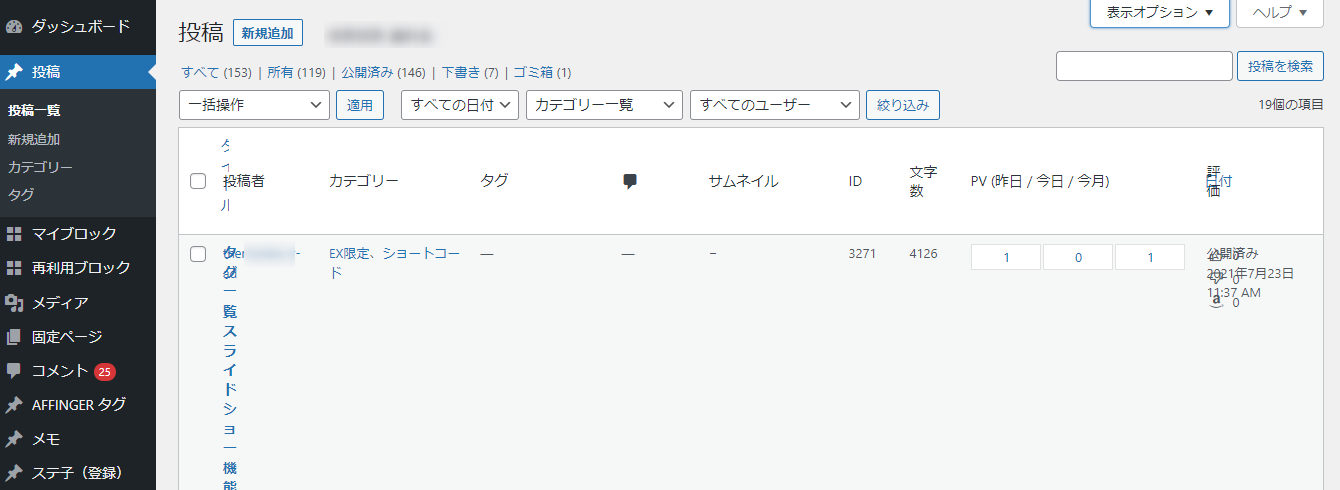Tick the select-all checkbox in table header
Viewport: 1340px width, 490px height.
198,181
